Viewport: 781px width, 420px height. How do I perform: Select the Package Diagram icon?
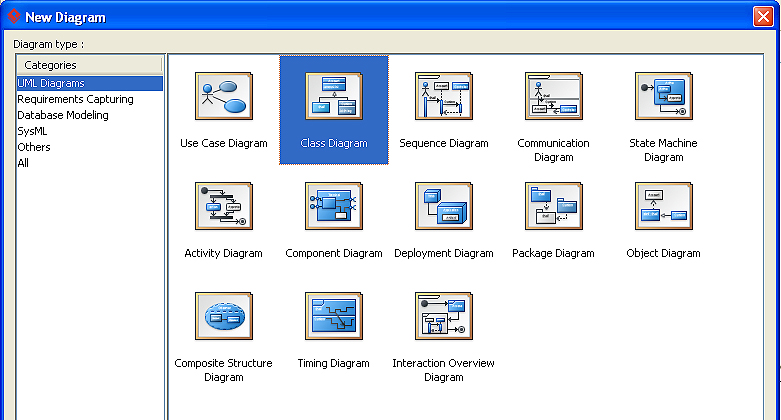pyautogui.click(x=553, y=207)
